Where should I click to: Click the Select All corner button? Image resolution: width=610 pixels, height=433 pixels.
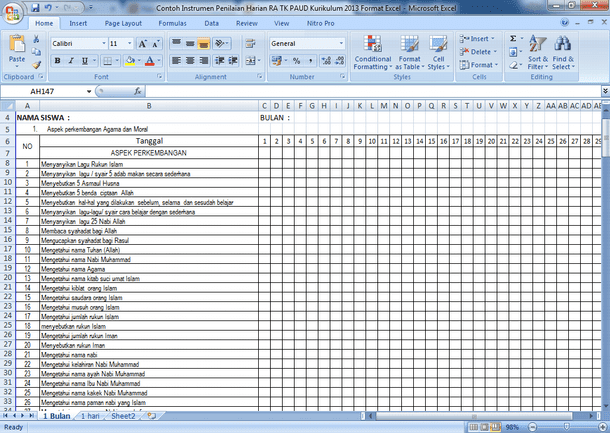tap(7, 106)
